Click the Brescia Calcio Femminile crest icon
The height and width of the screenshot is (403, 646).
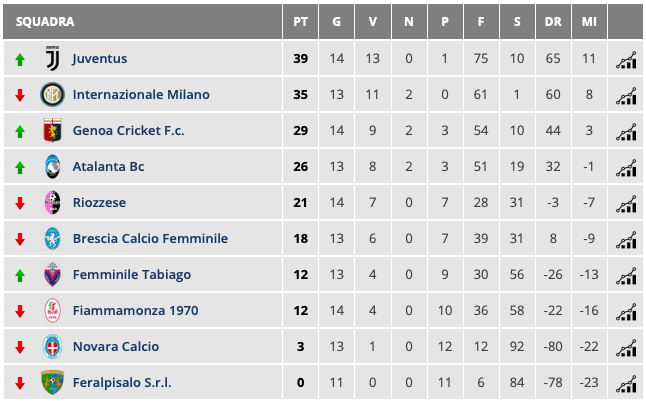(52, 239)
